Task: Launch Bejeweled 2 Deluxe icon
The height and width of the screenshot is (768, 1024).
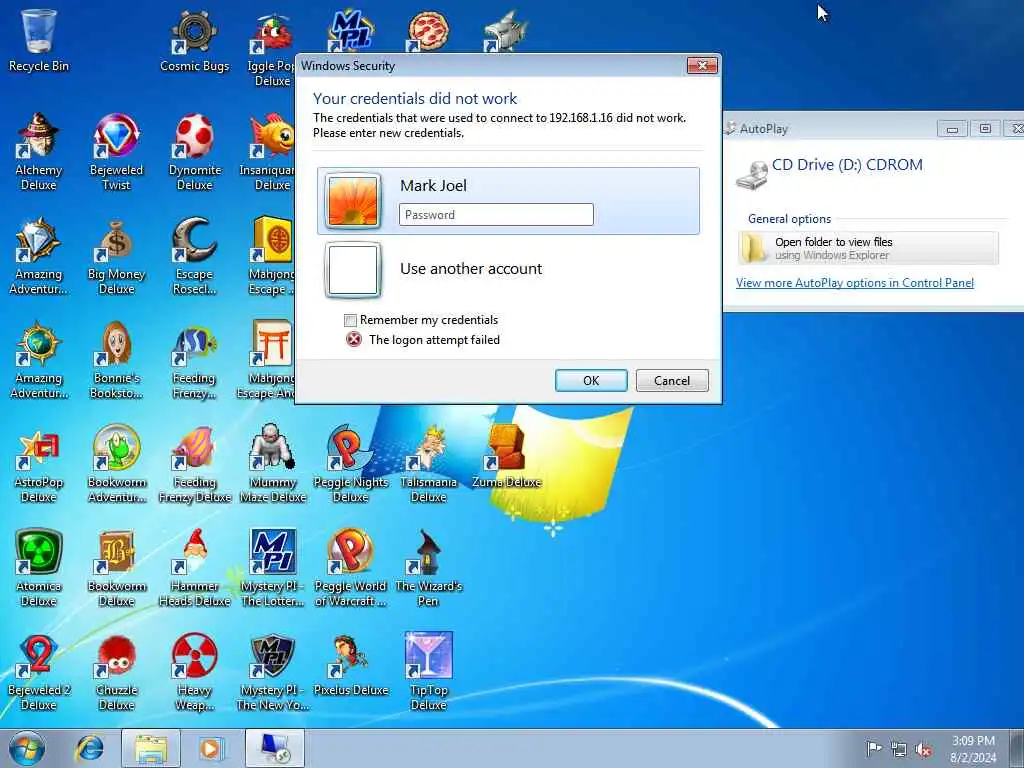Action: 39,671
